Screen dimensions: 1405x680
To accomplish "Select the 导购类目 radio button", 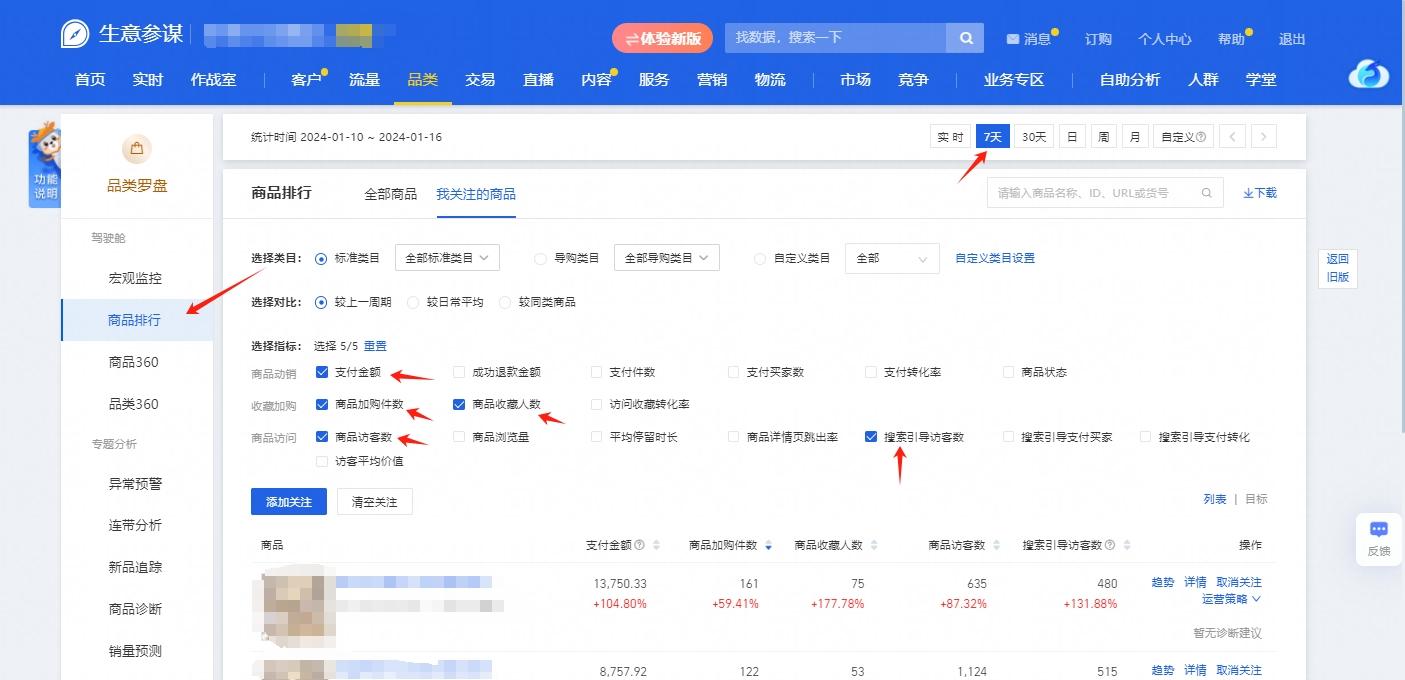I will click(539, 257).
